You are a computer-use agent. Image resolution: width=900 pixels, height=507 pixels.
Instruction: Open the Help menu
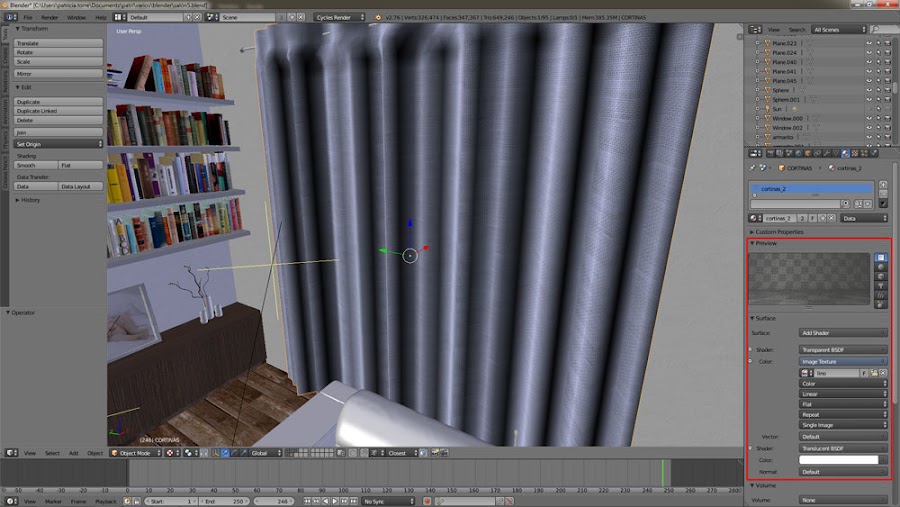tap(100, 17)
